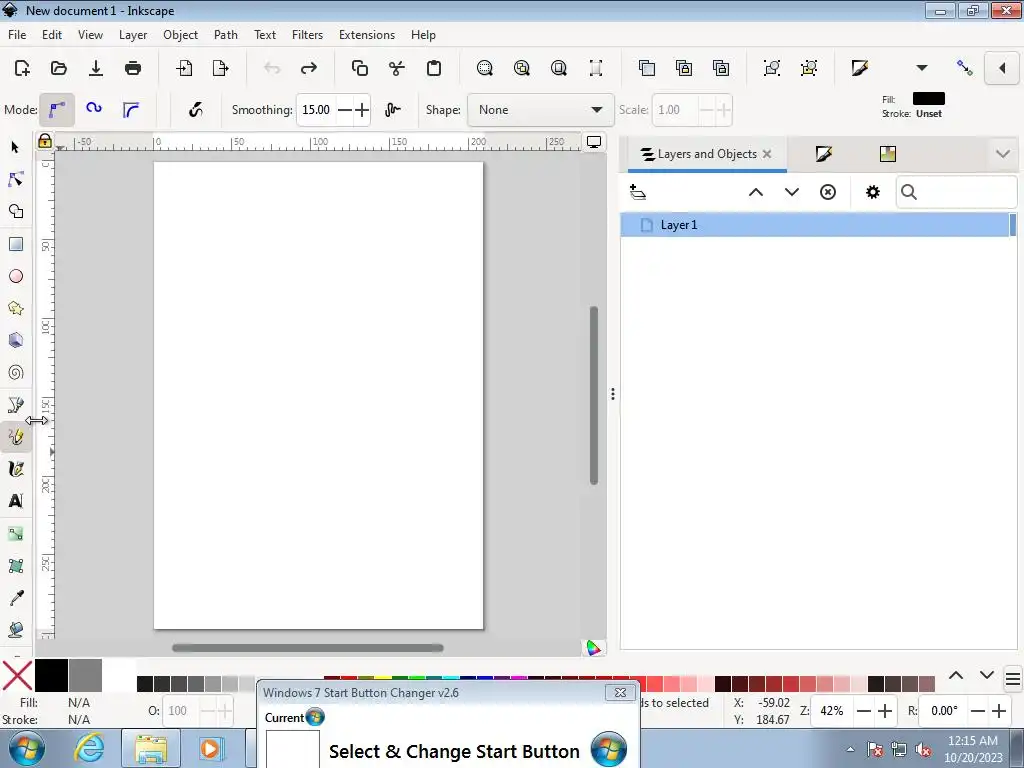Toggle pressure sensitivity button
The height and width of the screenshot is (768, 1024).
click(195, 110)
